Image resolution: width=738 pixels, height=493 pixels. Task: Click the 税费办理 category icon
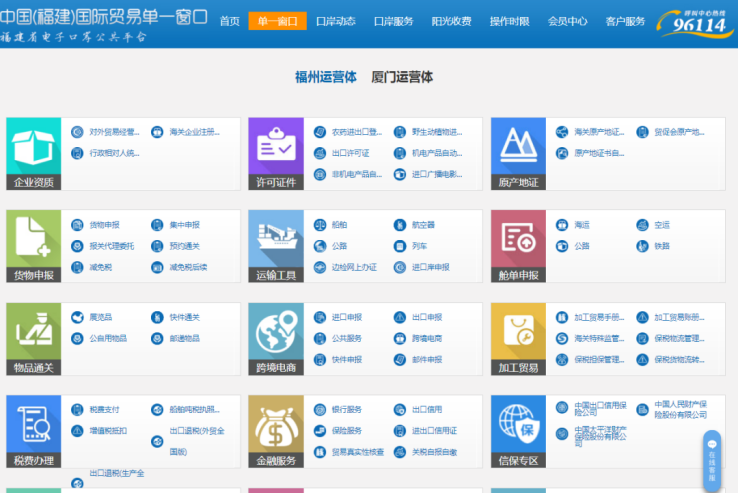tap(33, 430)
